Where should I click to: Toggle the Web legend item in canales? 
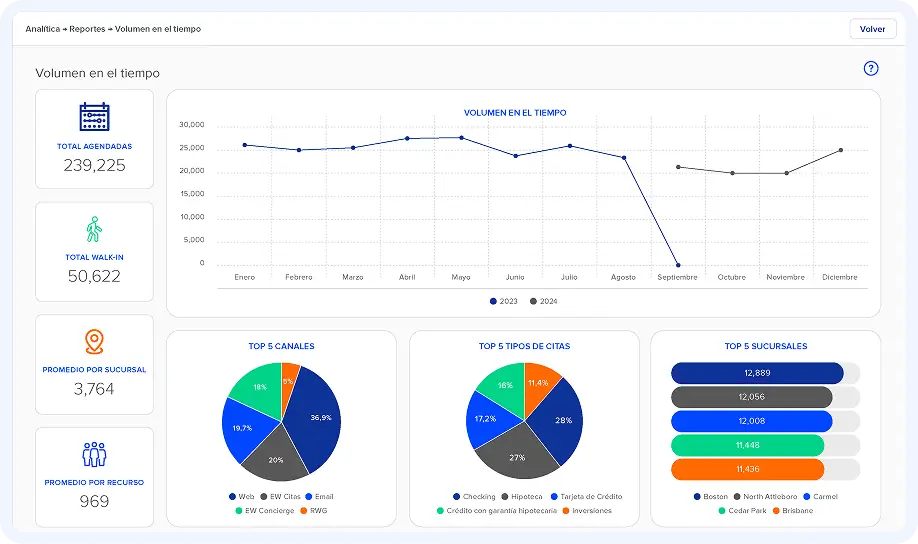(x=241, y=497)
